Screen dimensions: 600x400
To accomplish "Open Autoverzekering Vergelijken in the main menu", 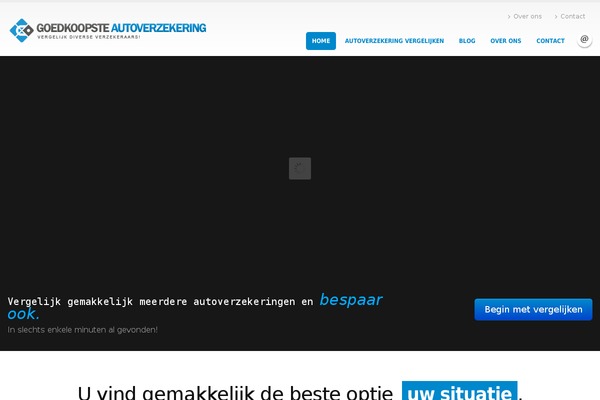I will pos(394,41).
